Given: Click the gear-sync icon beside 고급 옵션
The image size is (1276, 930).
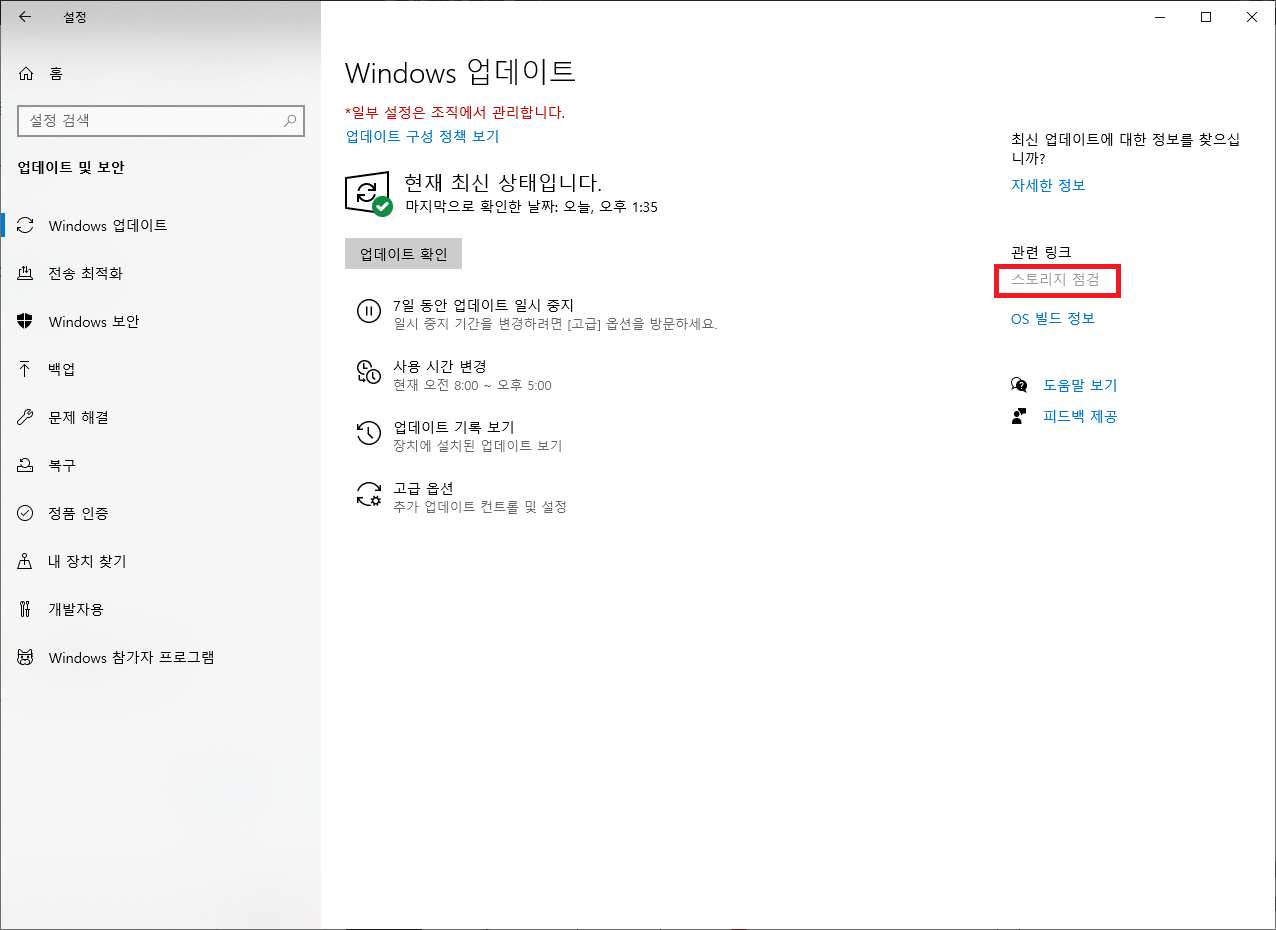Looking at the screenshot, I should (x=369, y=494).
